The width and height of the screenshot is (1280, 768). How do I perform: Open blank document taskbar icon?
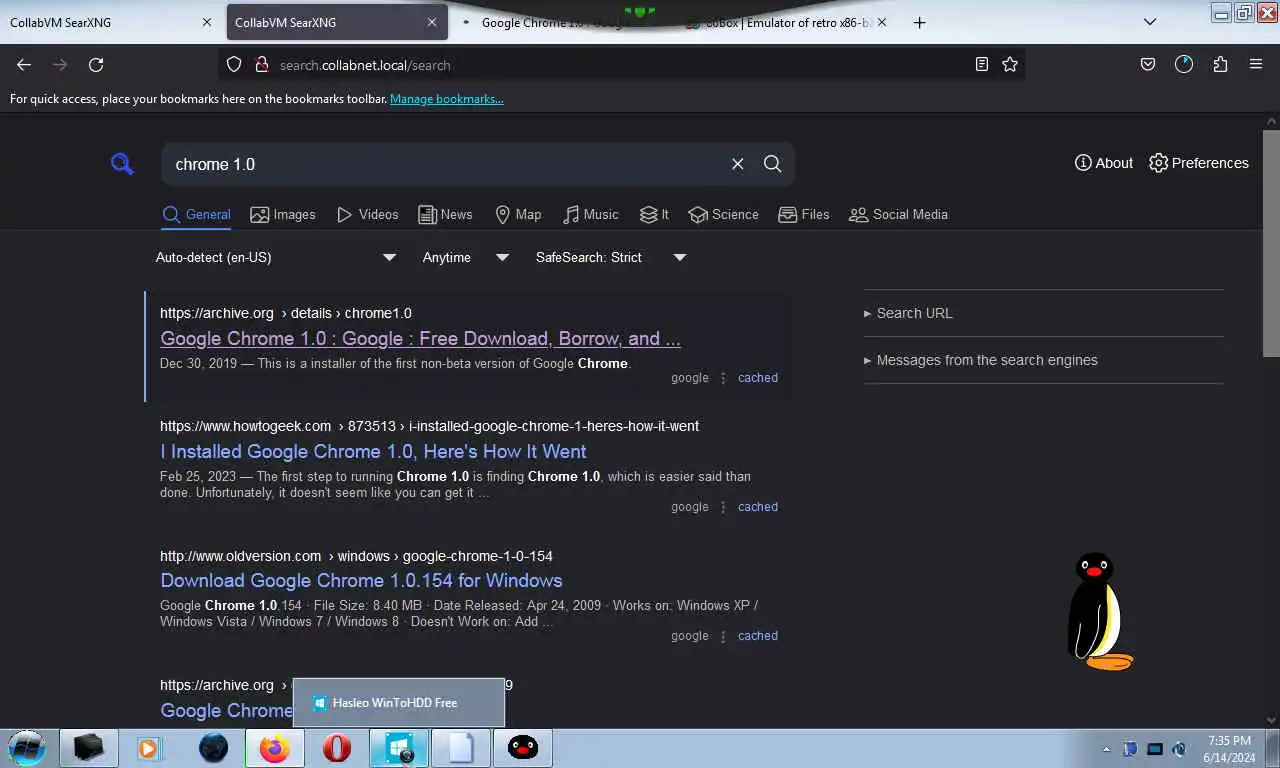tap(461, 748)
